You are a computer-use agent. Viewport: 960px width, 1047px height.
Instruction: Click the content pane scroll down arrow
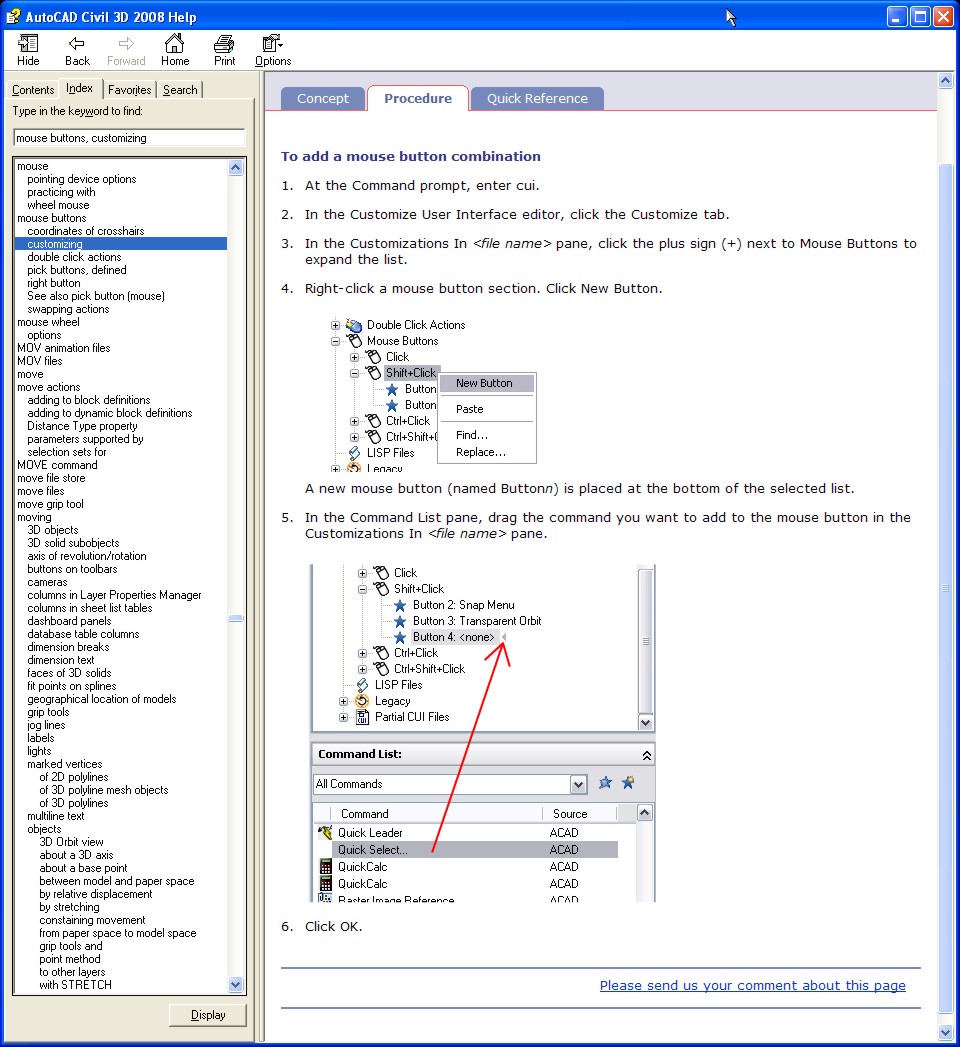point(946,1031)
